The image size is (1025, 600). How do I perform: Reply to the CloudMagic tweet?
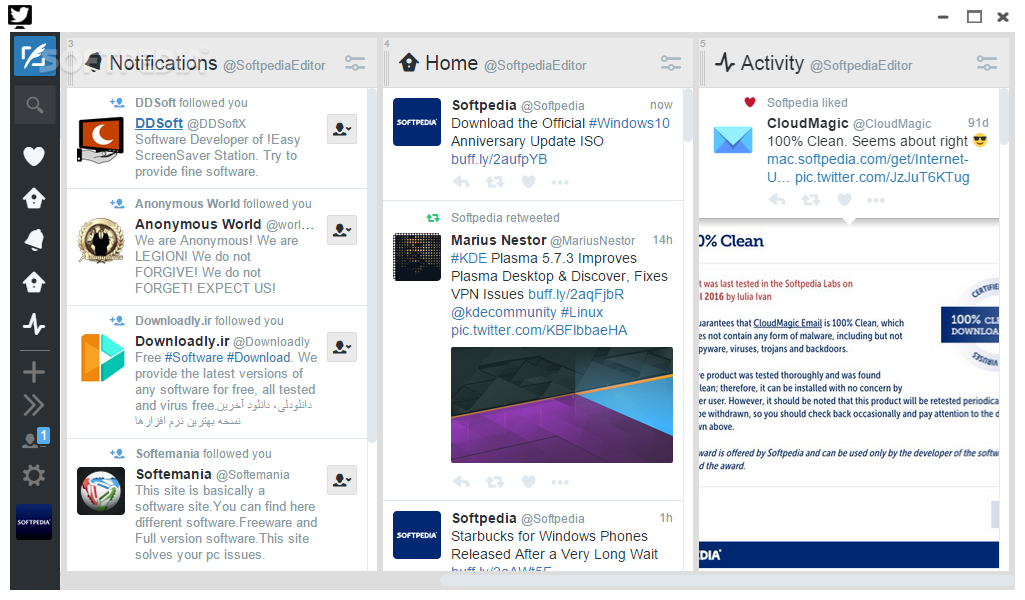[777, 200]
